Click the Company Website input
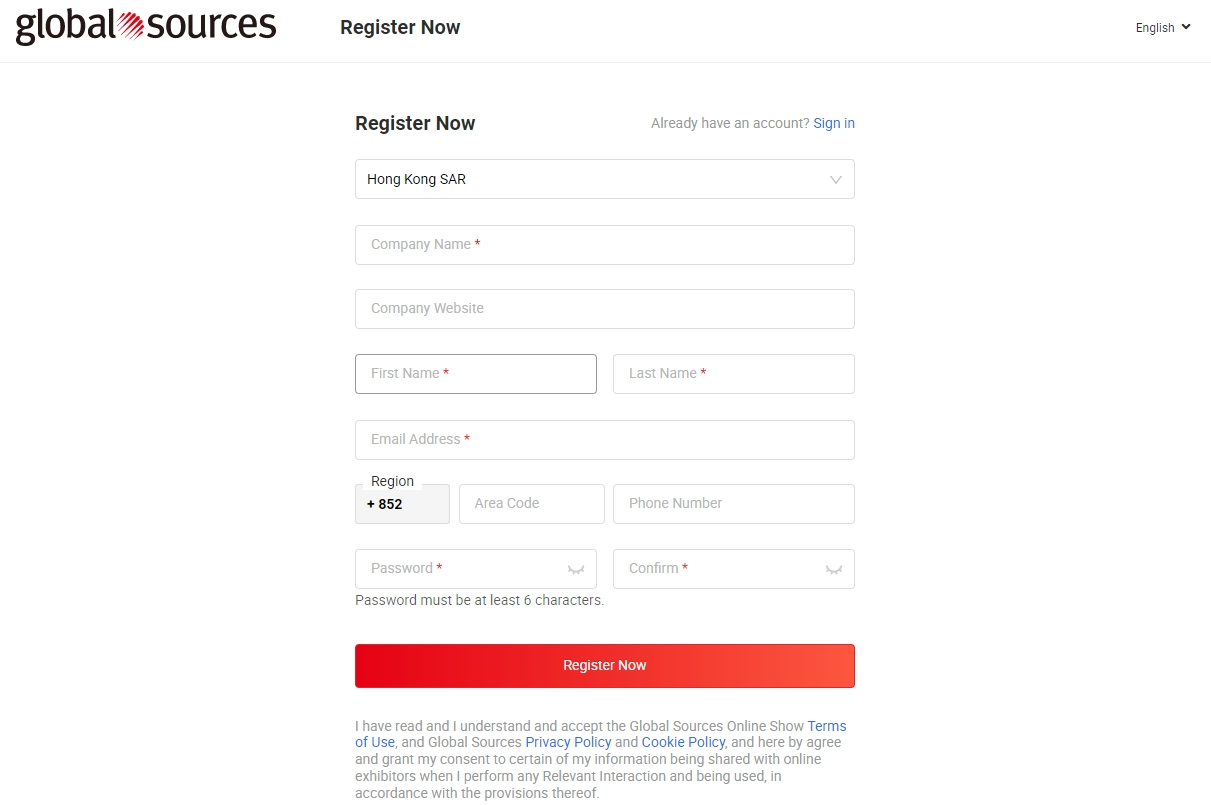Viewport: 1211px width, 805px height. (x=604, y=309)
